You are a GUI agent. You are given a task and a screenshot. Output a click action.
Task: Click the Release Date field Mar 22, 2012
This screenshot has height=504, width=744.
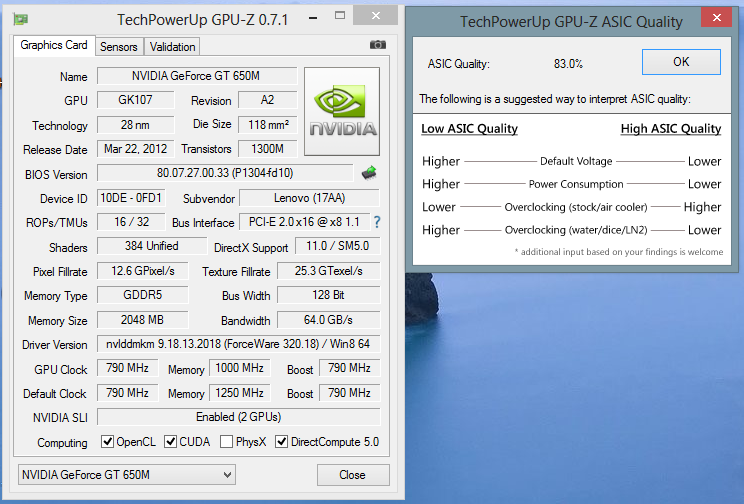click(x=136, y=149)
